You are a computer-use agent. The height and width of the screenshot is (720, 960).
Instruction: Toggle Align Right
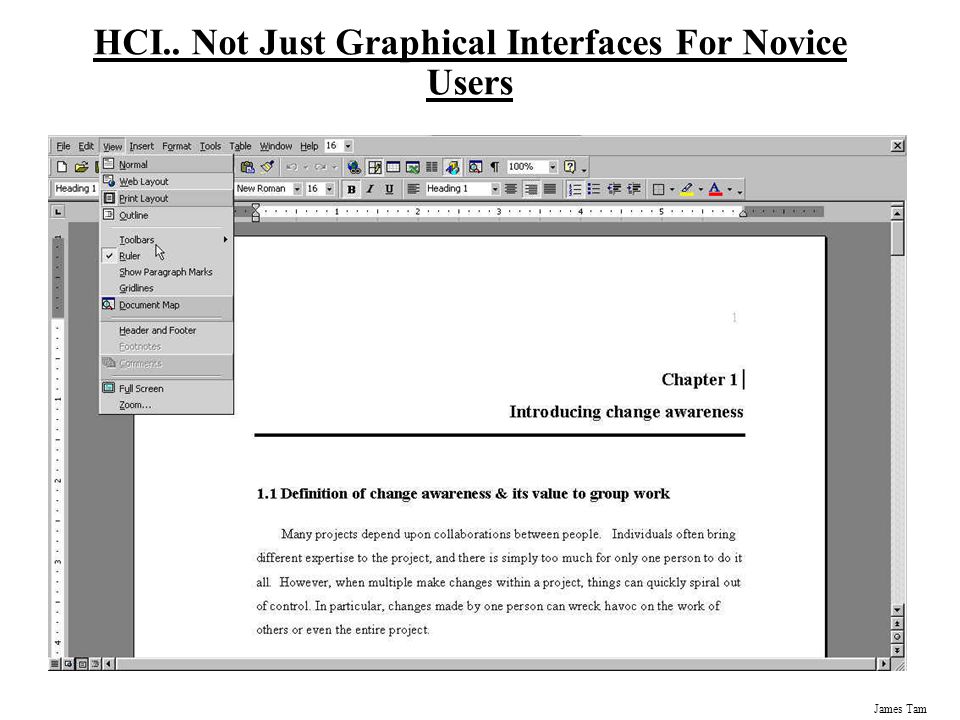[x=530, y=189]
